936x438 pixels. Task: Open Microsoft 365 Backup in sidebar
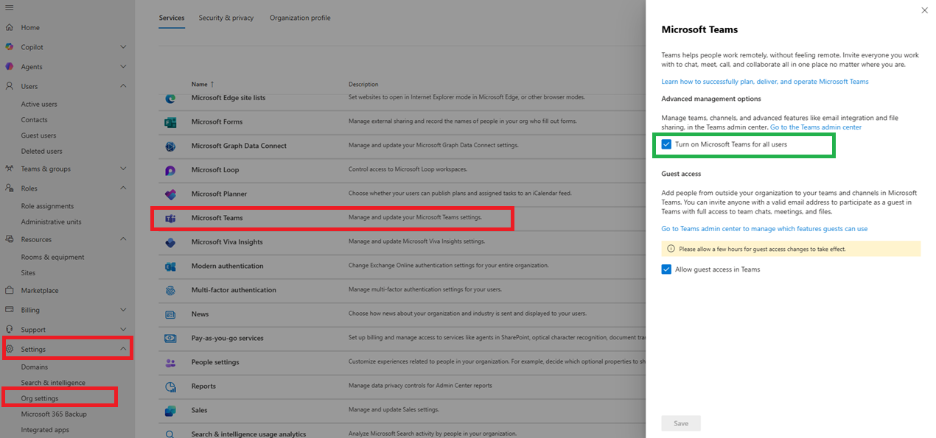[54, 414]
